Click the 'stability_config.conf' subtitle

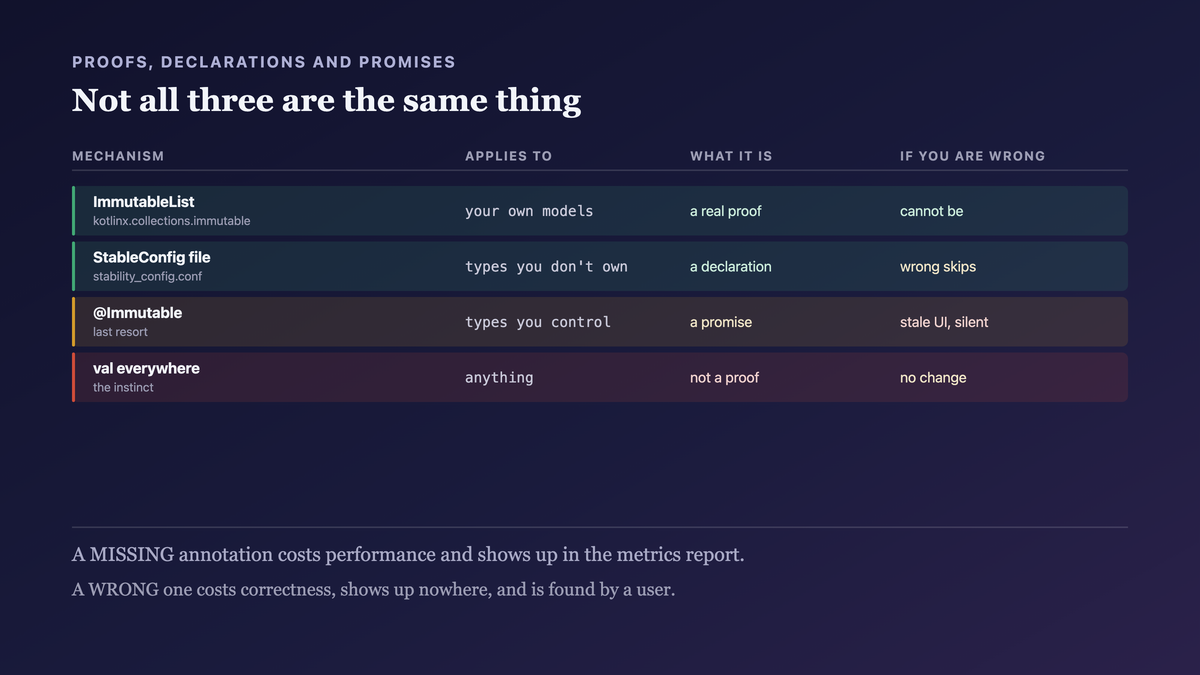click(148, 276)
